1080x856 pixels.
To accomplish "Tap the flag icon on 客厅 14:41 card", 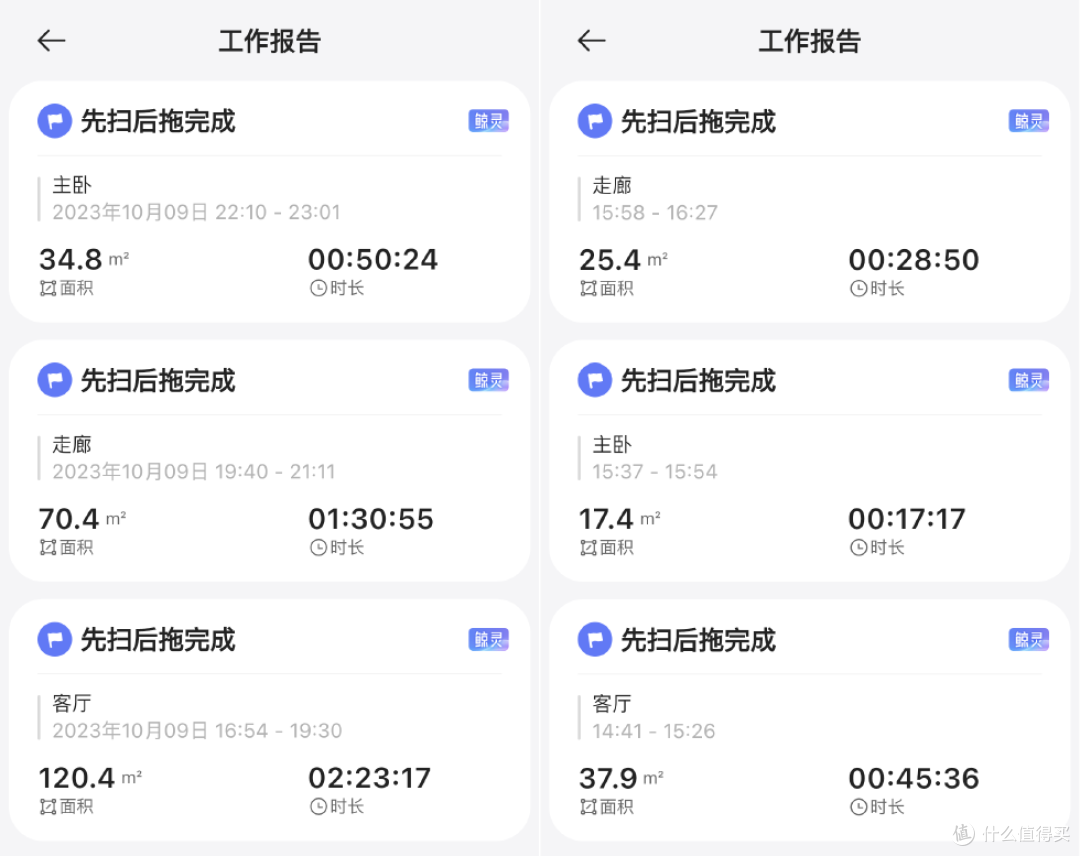I will [594, 640].
